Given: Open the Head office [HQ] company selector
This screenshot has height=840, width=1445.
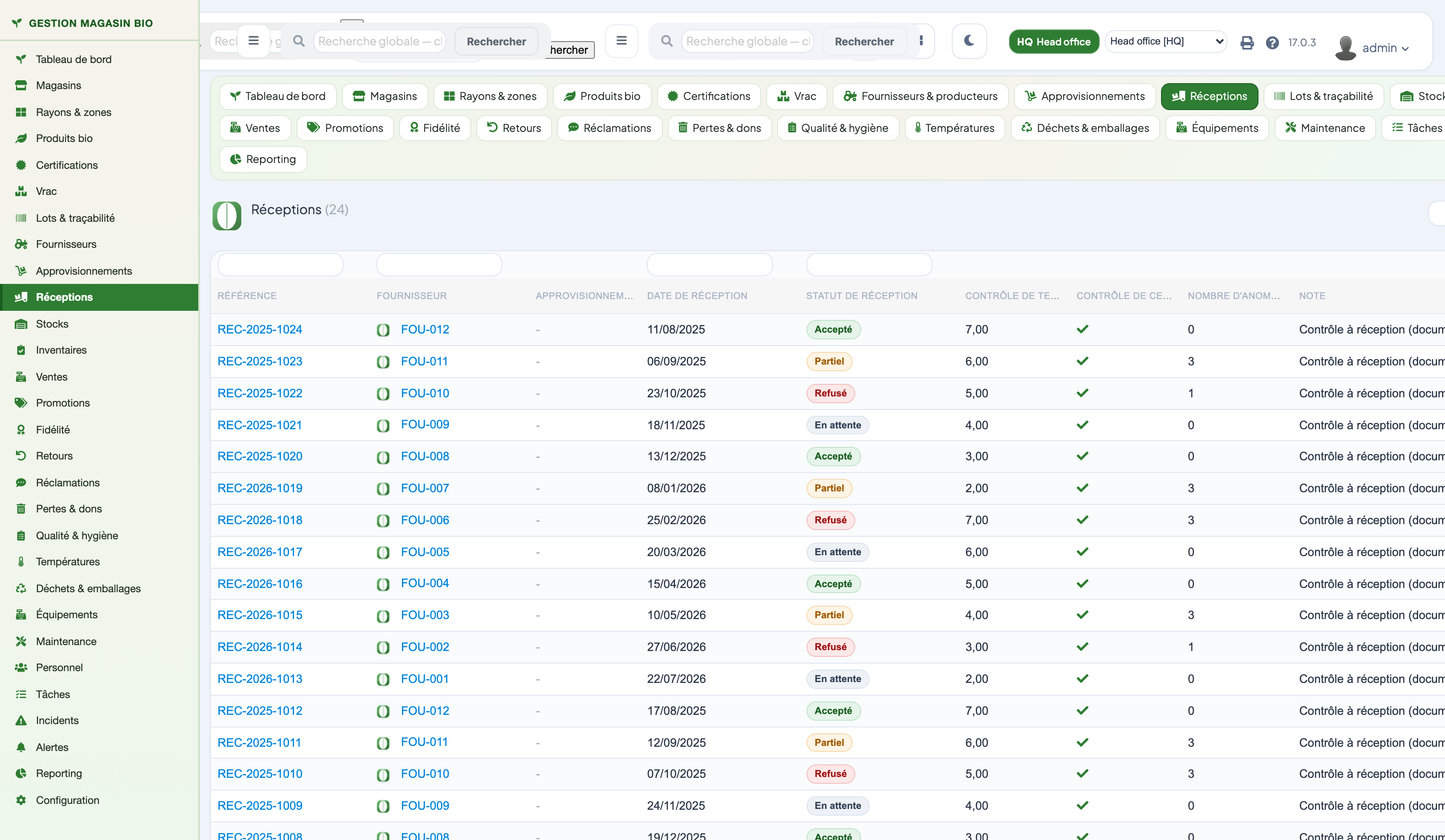Looking at the screenshot, I should (x=1166, y=41).
